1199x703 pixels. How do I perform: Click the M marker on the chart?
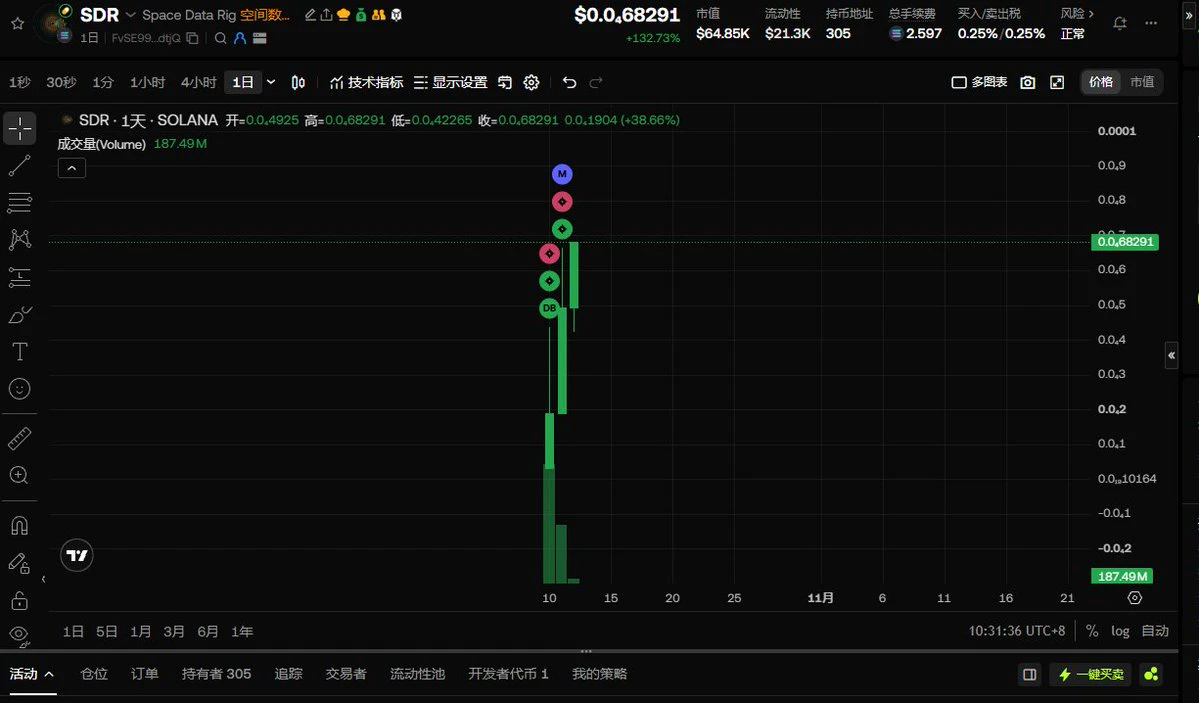[562, 174]
